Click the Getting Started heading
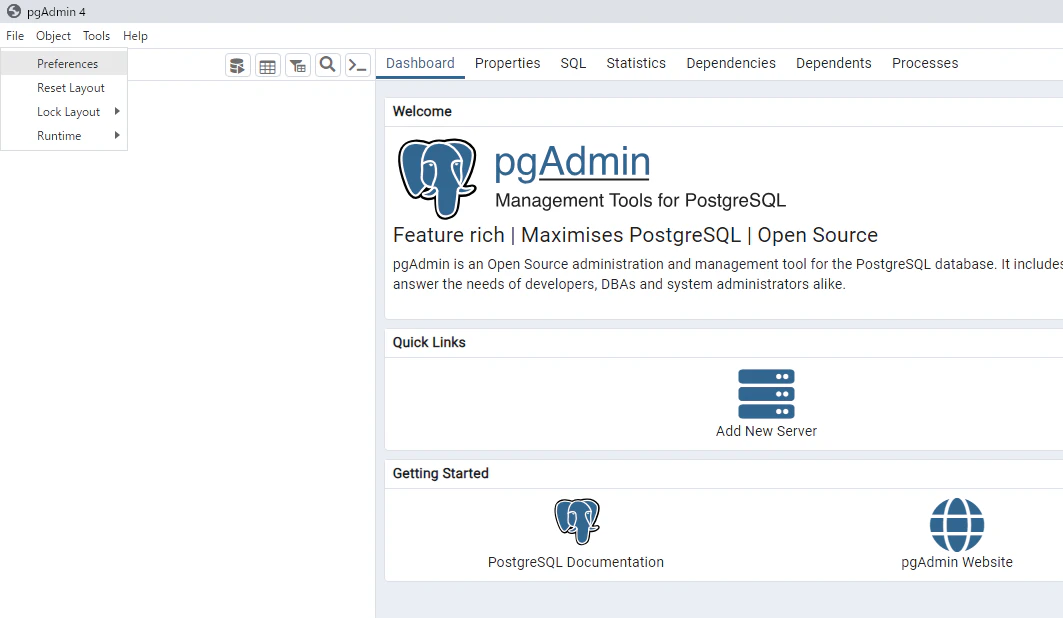This screenshot has height=618, width=1063. click(440, 473)
